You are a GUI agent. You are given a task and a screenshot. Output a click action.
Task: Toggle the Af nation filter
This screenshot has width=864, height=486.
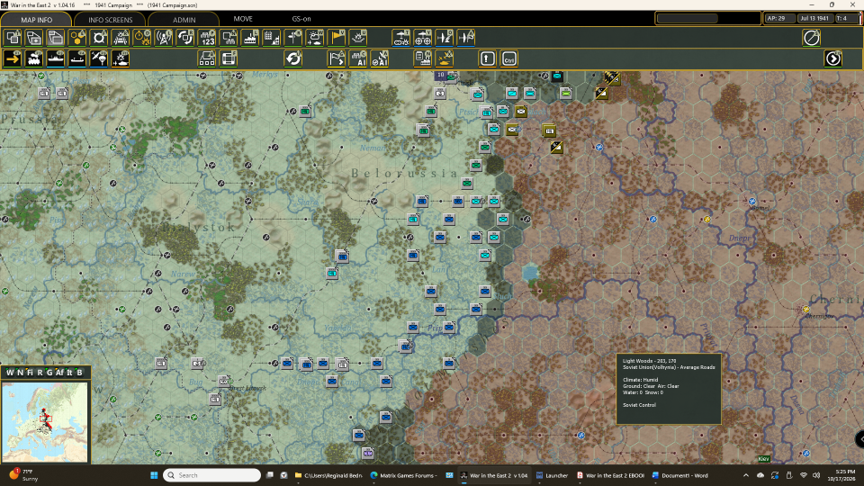click(x=60, y=372)
